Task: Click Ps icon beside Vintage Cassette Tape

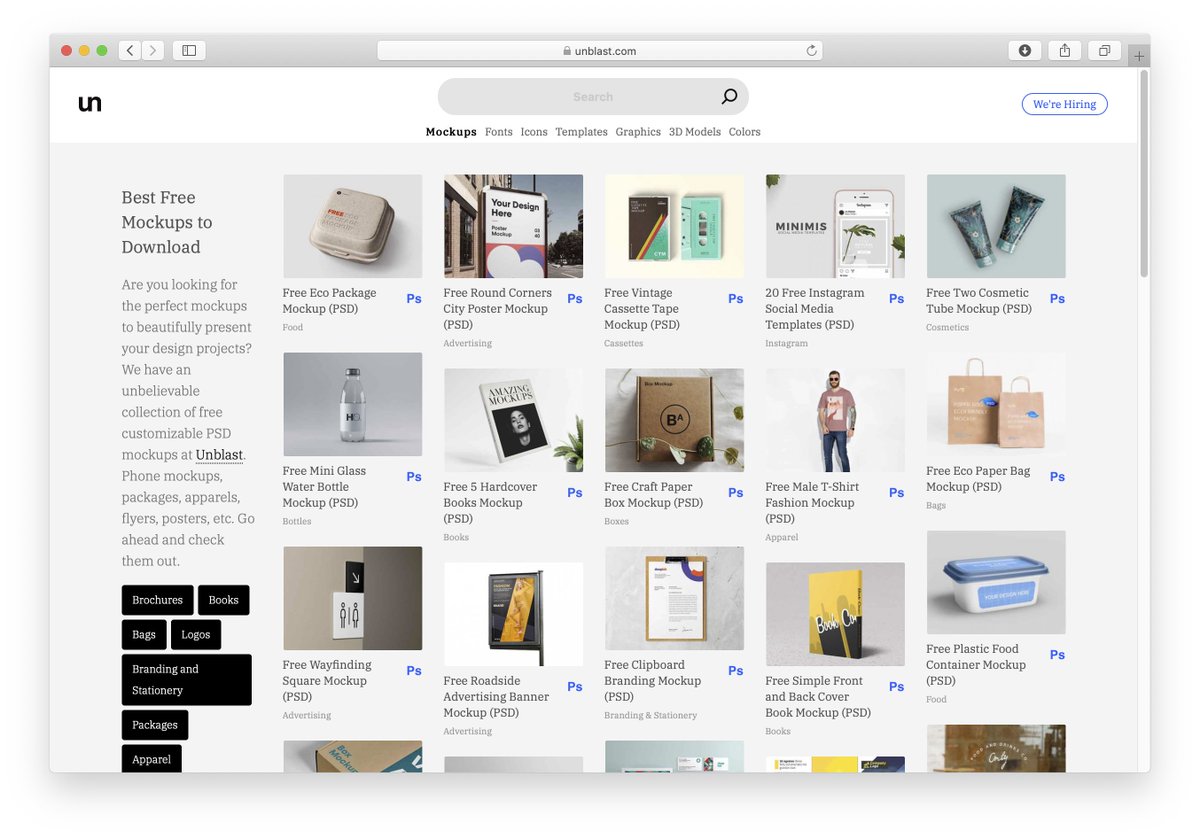Action: coord(736,298)
